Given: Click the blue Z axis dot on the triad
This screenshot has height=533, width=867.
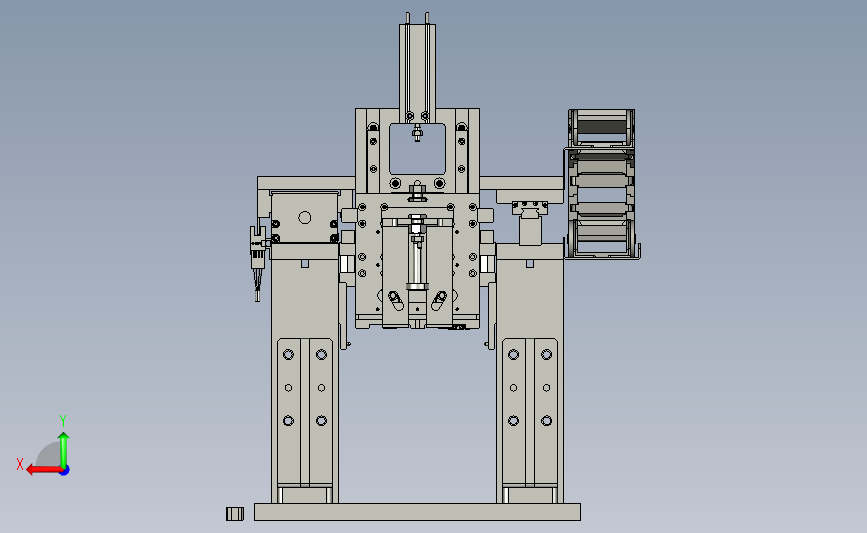Looking at the screenshot, I should (x=65, y=471).
